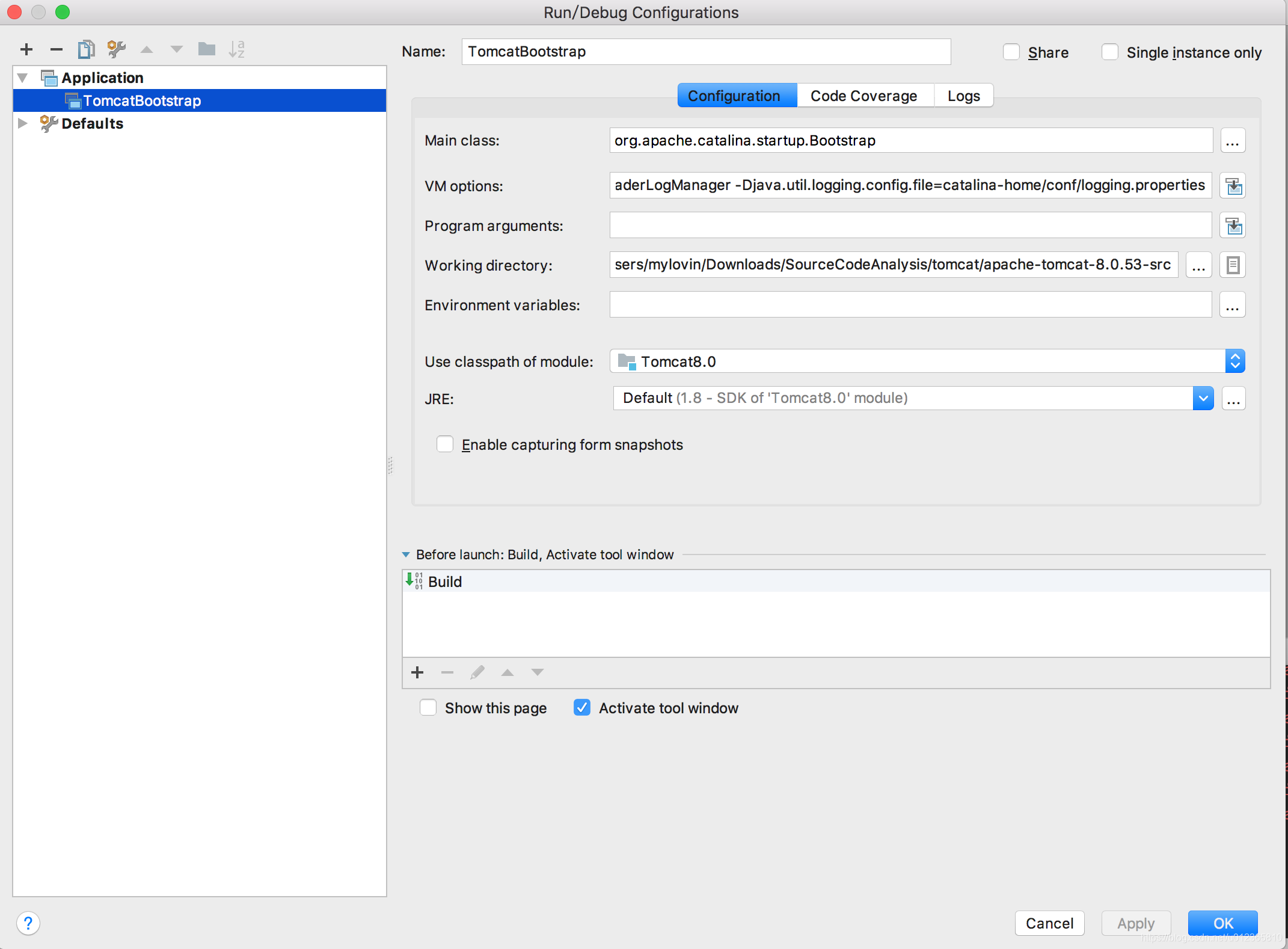The height and width of the screenshot is (949, 1288).
Task: Remove selected configuration with minus icon
Action: click(x=57, y=49)
